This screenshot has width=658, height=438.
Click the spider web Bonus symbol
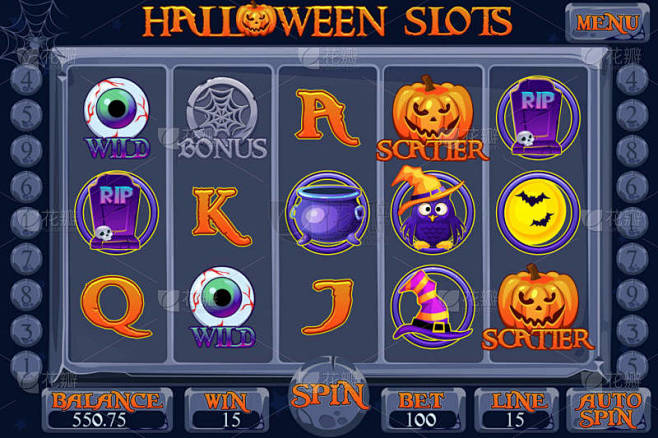click(x=222, y=118)
